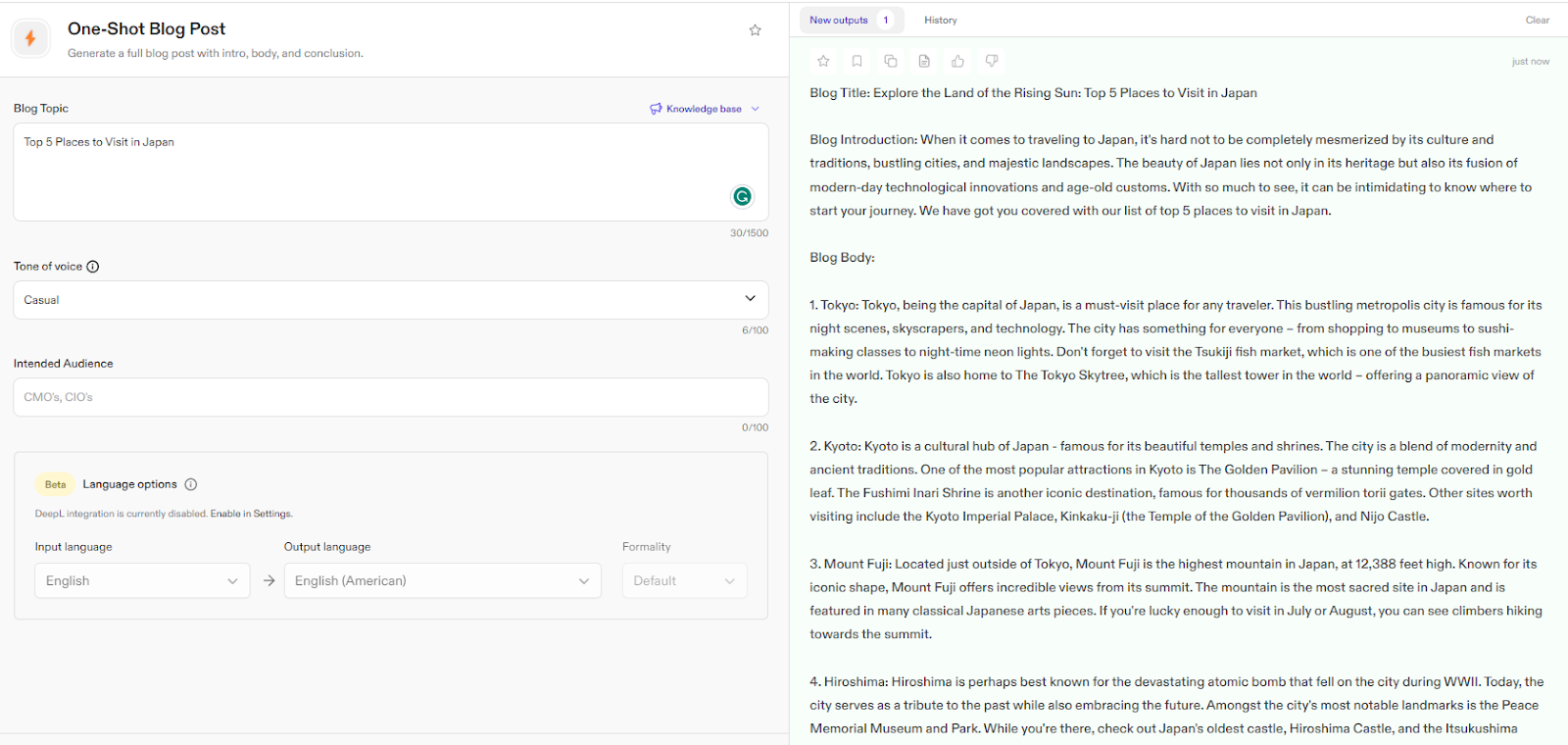Click the 'Intended Audience' label

click(64, 364)
